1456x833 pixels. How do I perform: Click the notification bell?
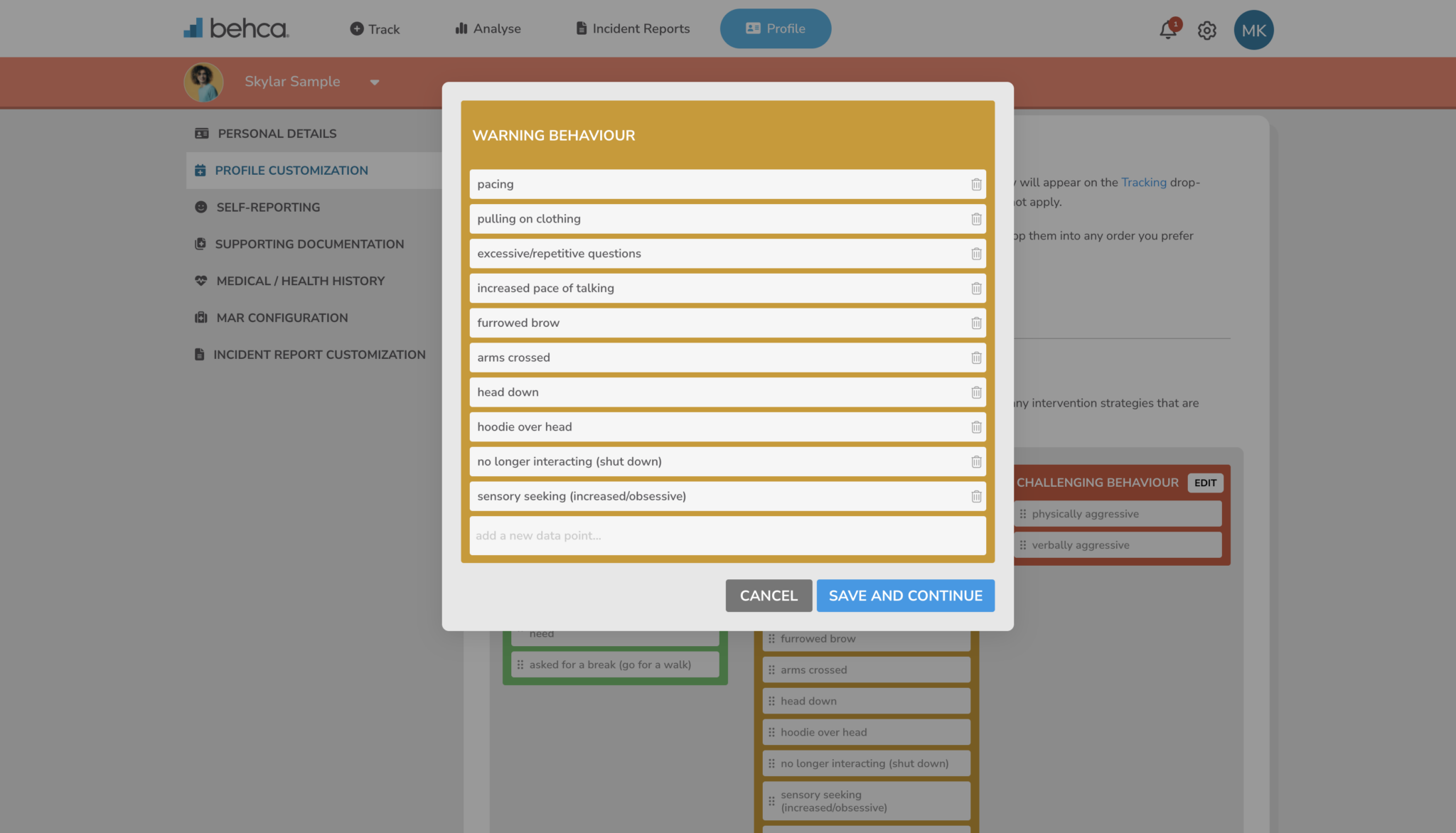[x=1167, y=30]
